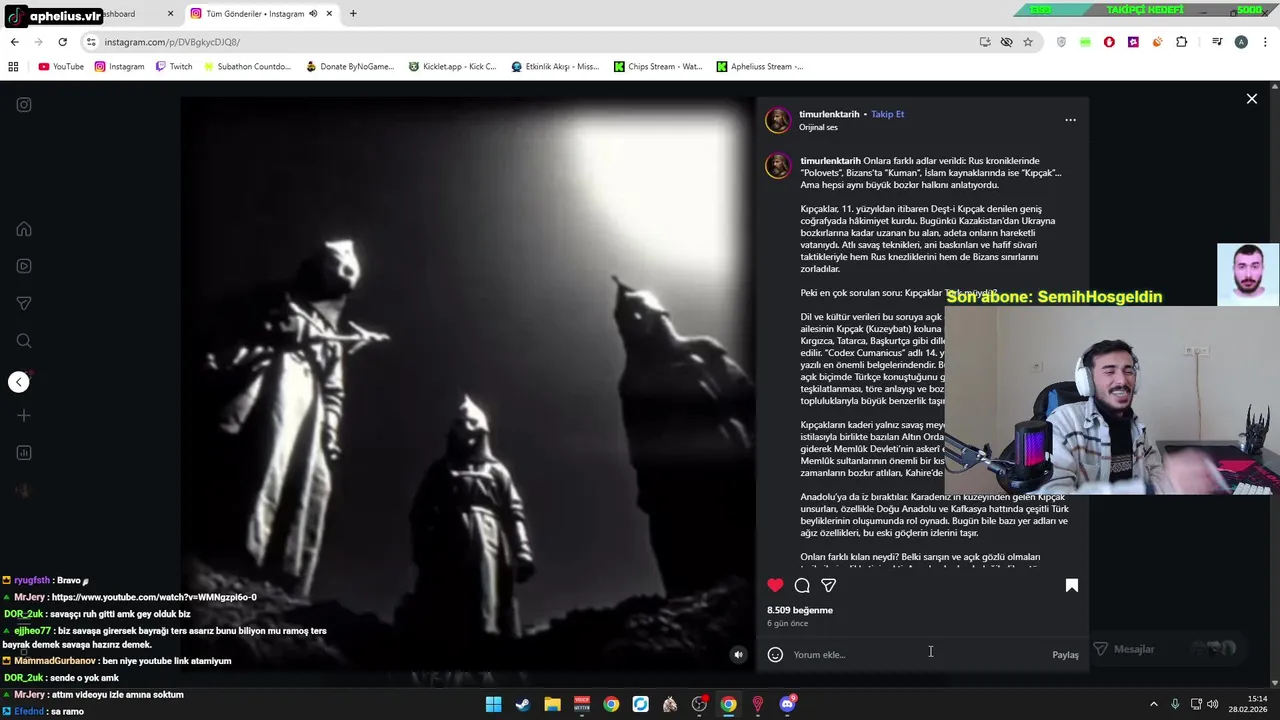
Task: Unlike the post via red heart icon
Action: (775, 585)
